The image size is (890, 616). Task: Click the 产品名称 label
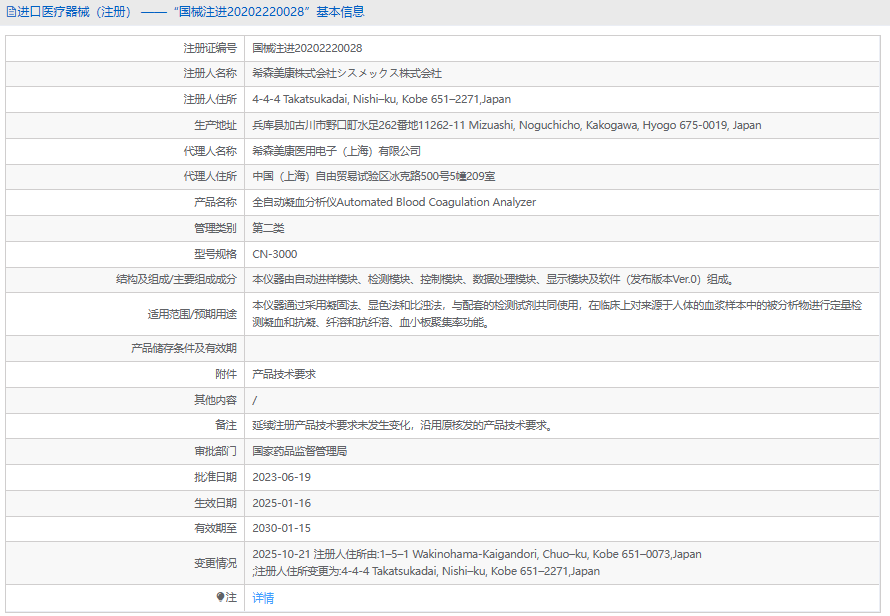tap(216, 202)
